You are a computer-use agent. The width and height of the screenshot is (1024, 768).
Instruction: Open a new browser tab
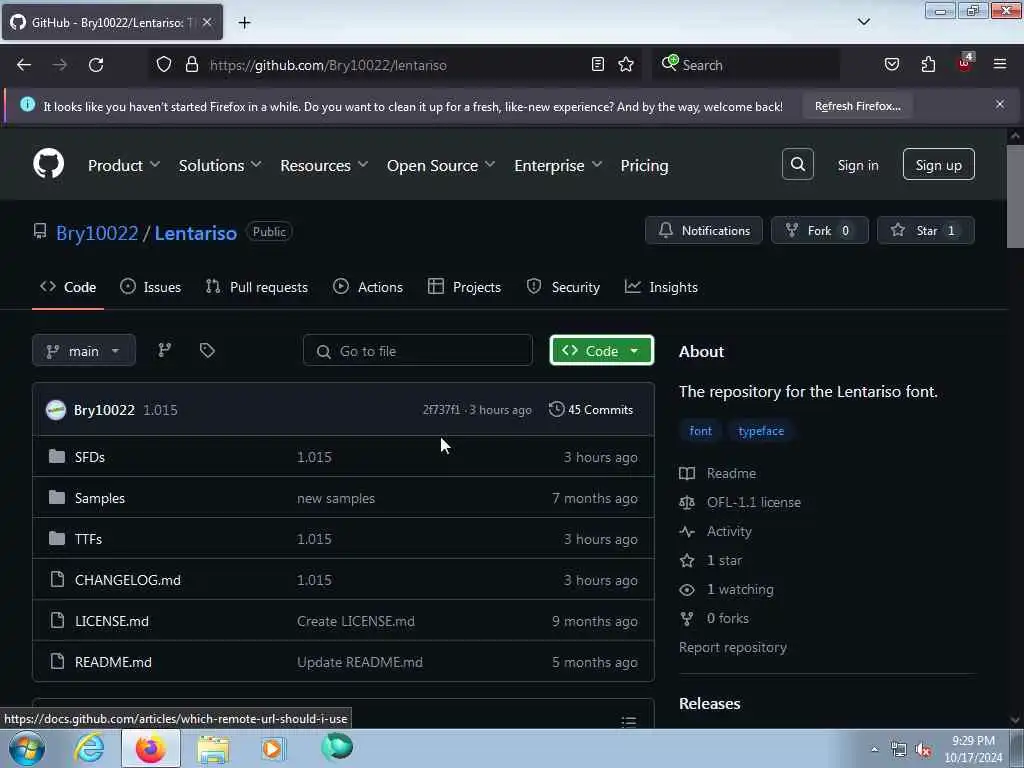tap(244, 23)
